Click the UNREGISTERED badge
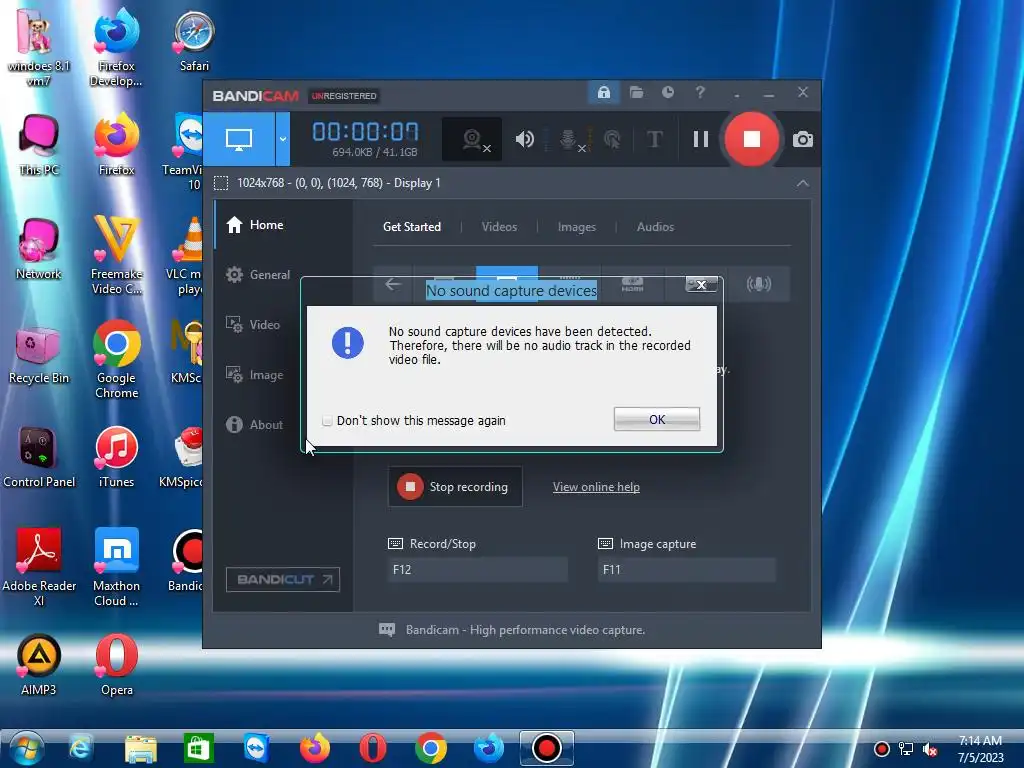 (344, 96)
